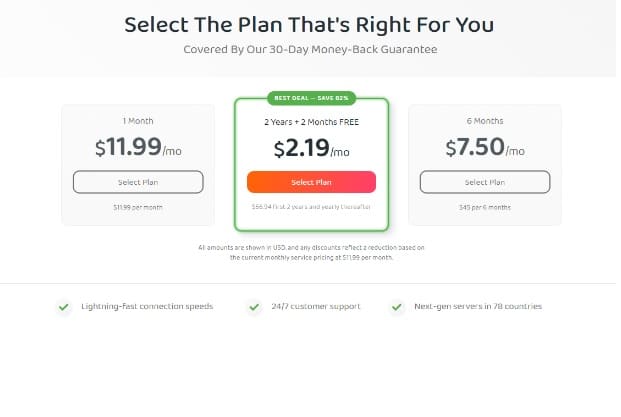Select the 2 Years + 2 Months FREE title

click(x=311, y=122)
